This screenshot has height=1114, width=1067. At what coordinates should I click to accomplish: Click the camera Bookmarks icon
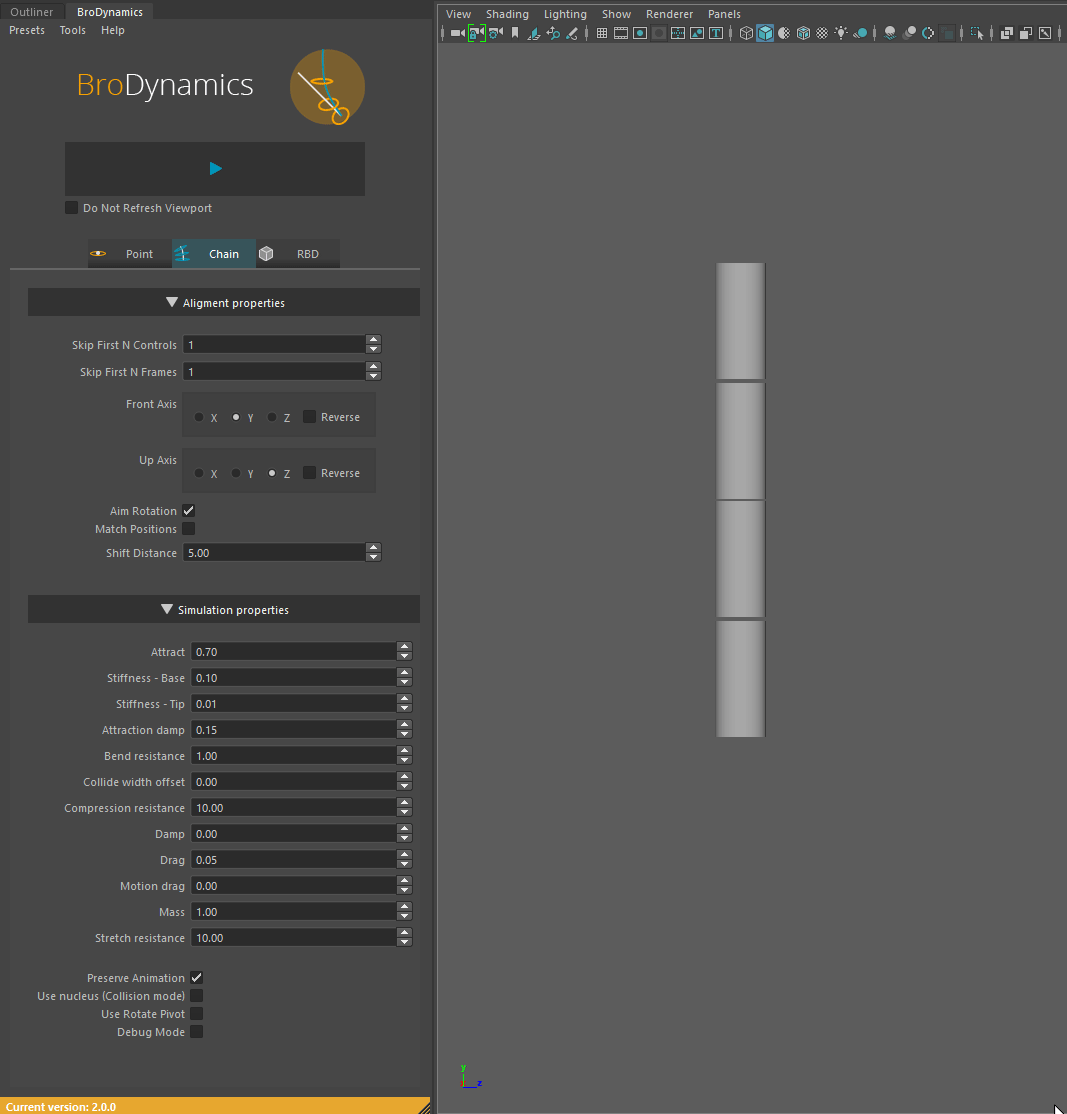pos(515,33)
